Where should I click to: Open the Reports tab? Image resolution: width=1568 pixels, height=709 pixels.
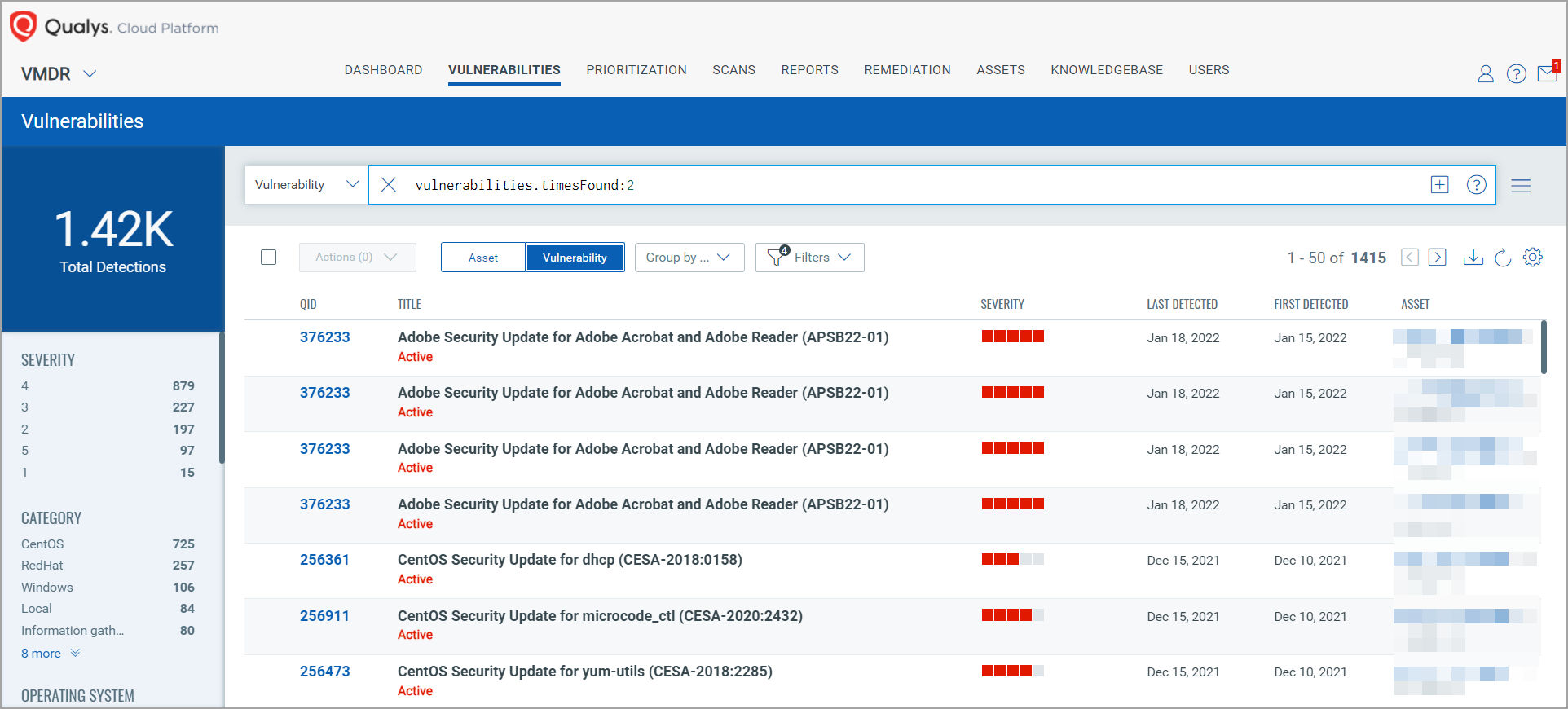[809, 70]
